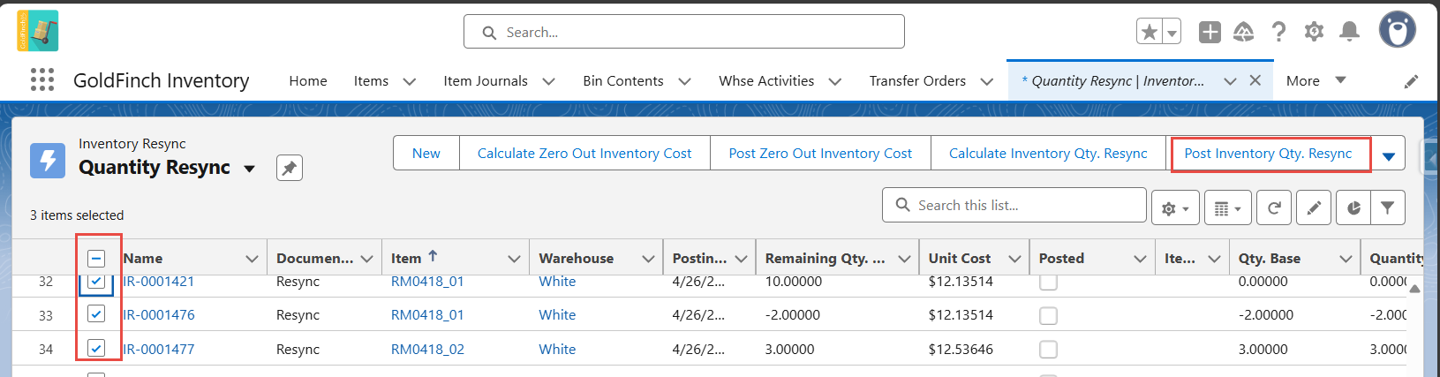Open the Help question mark icon

tap(1279, 32)
